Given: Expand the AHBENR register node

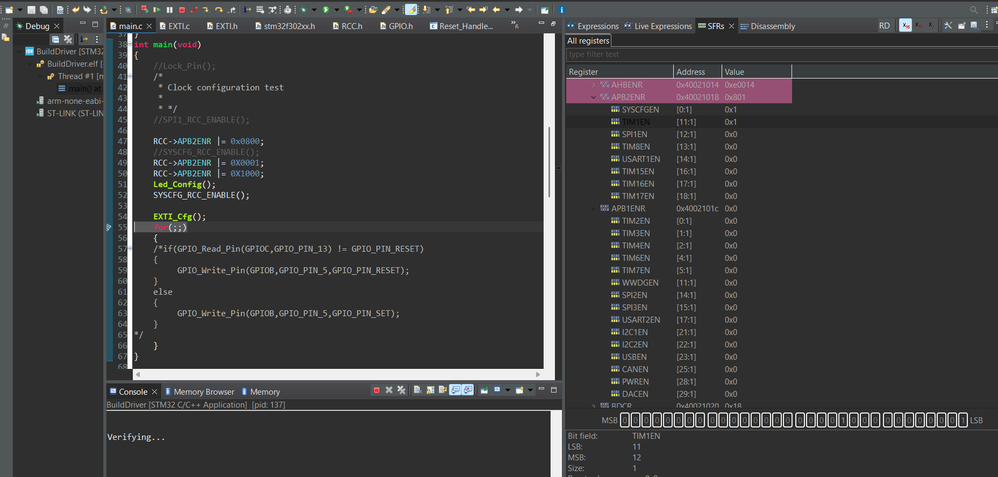Looking at the screenshot, I should (x=593, y=86).
